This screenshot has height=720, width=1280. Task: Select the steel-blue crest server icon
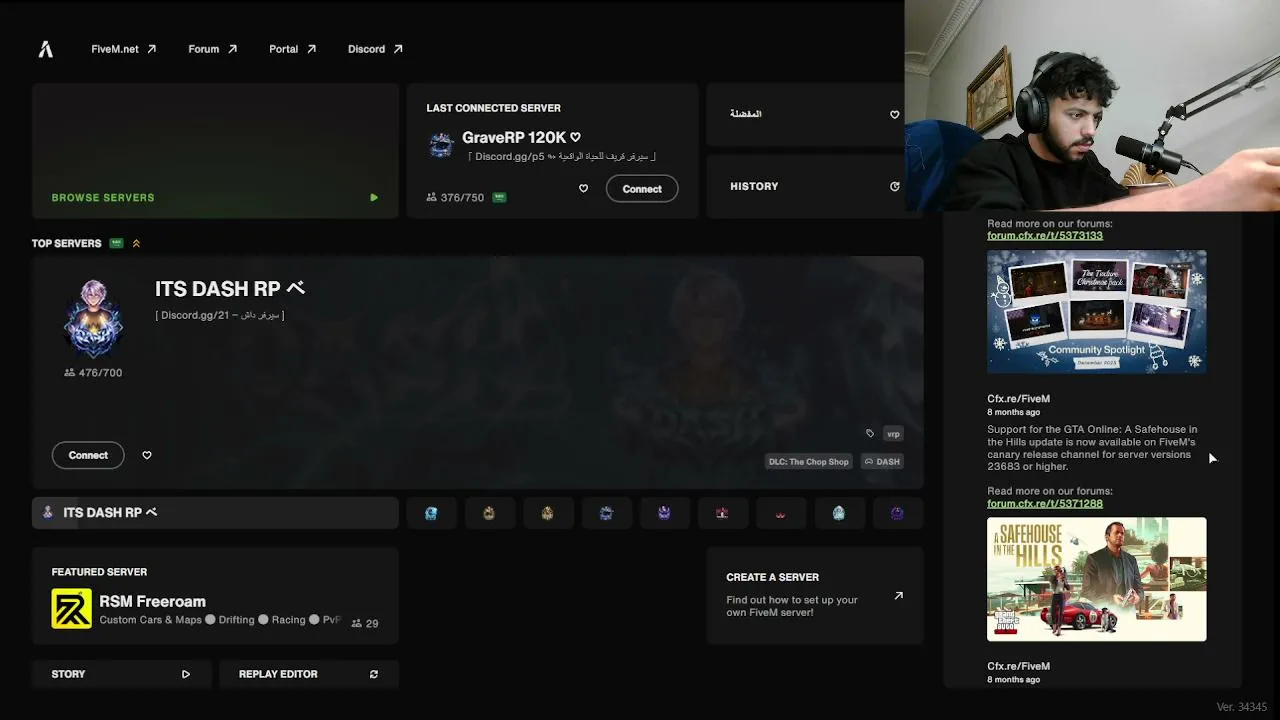pyautogui.click(x=606, y=513)
